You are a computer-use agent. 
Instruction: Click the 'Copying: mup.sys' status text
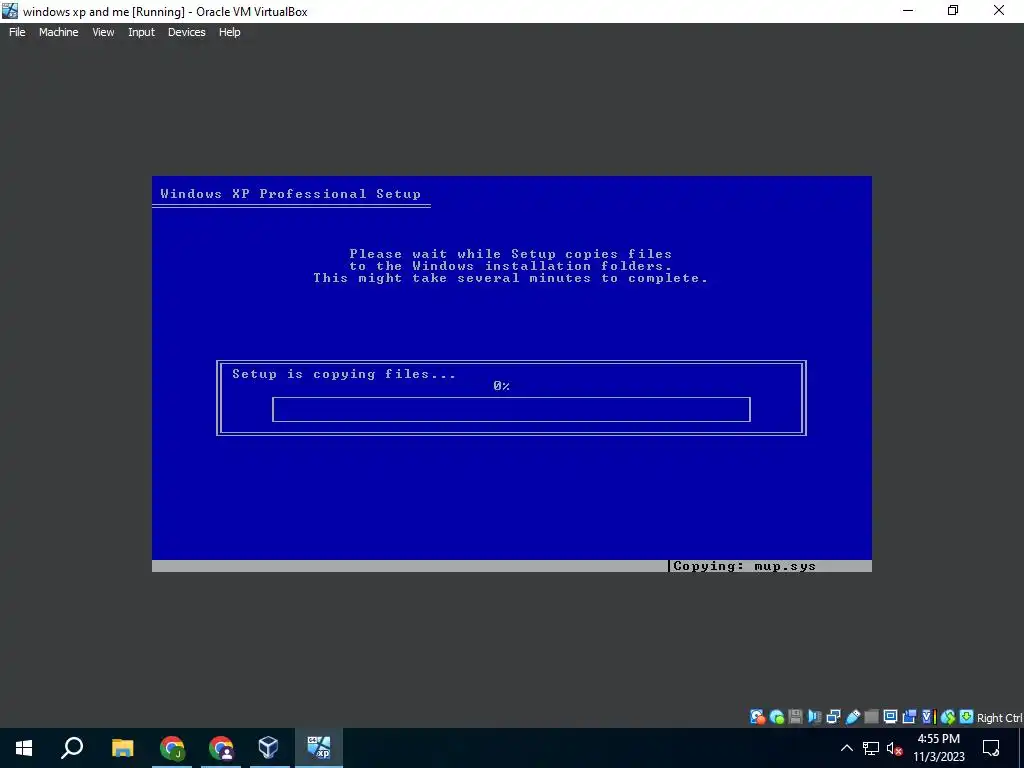(x=744, y=566)
